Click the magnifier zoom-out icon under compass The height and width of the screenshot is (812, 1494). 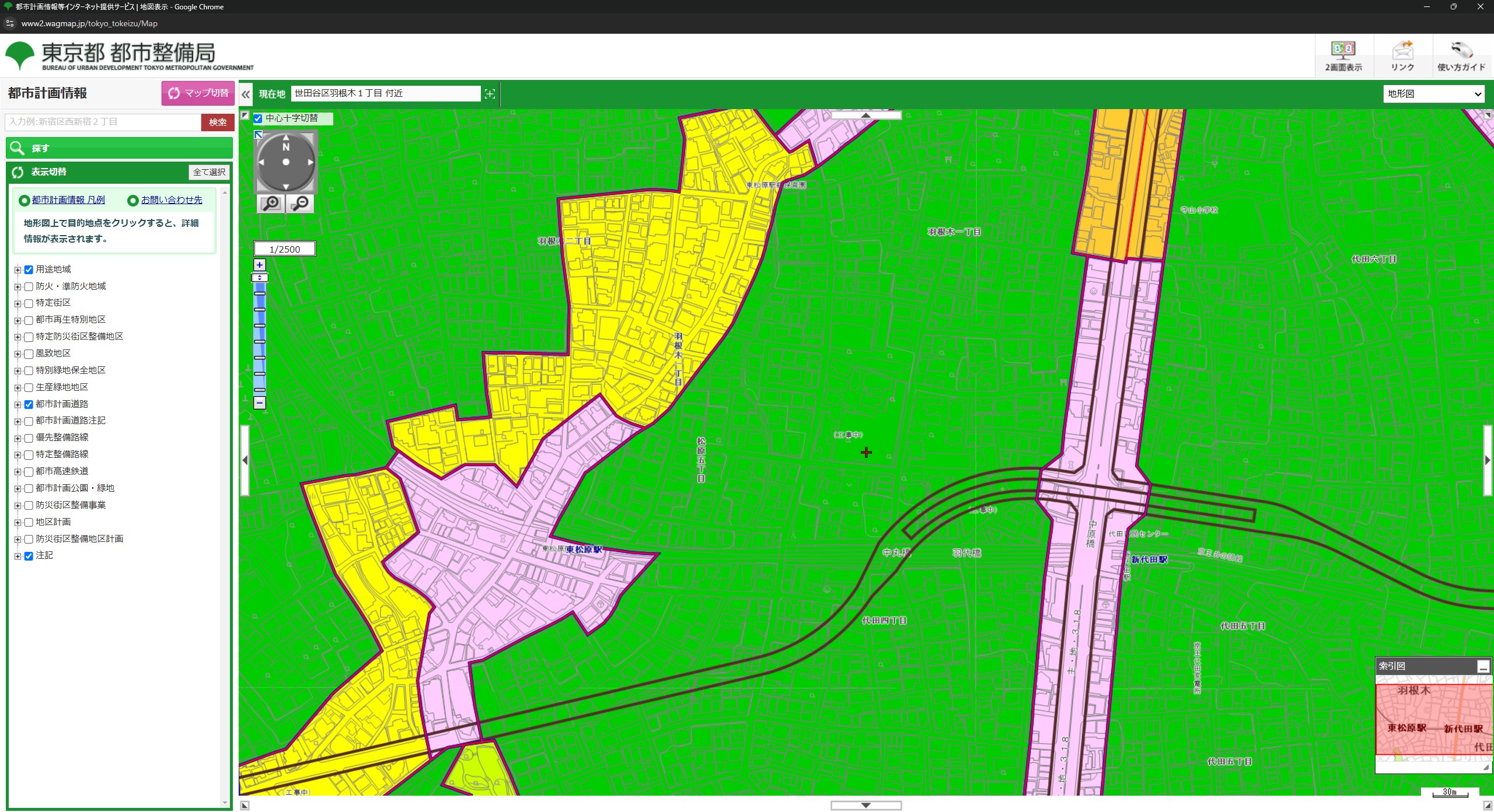click(x=301, y=204)
